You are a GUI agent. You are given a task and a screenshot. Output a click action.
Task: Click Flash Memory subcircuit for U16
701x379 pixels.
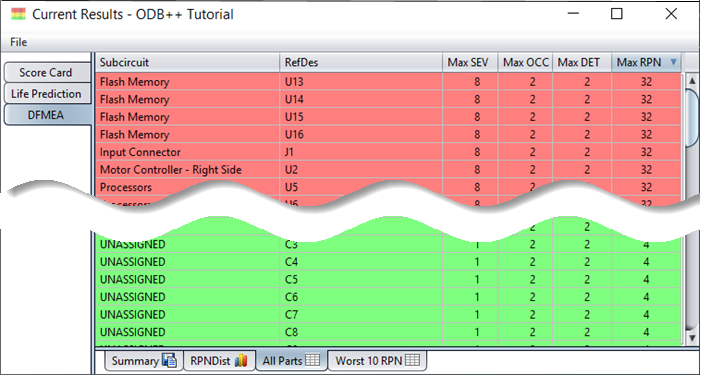tap(135, 135)
